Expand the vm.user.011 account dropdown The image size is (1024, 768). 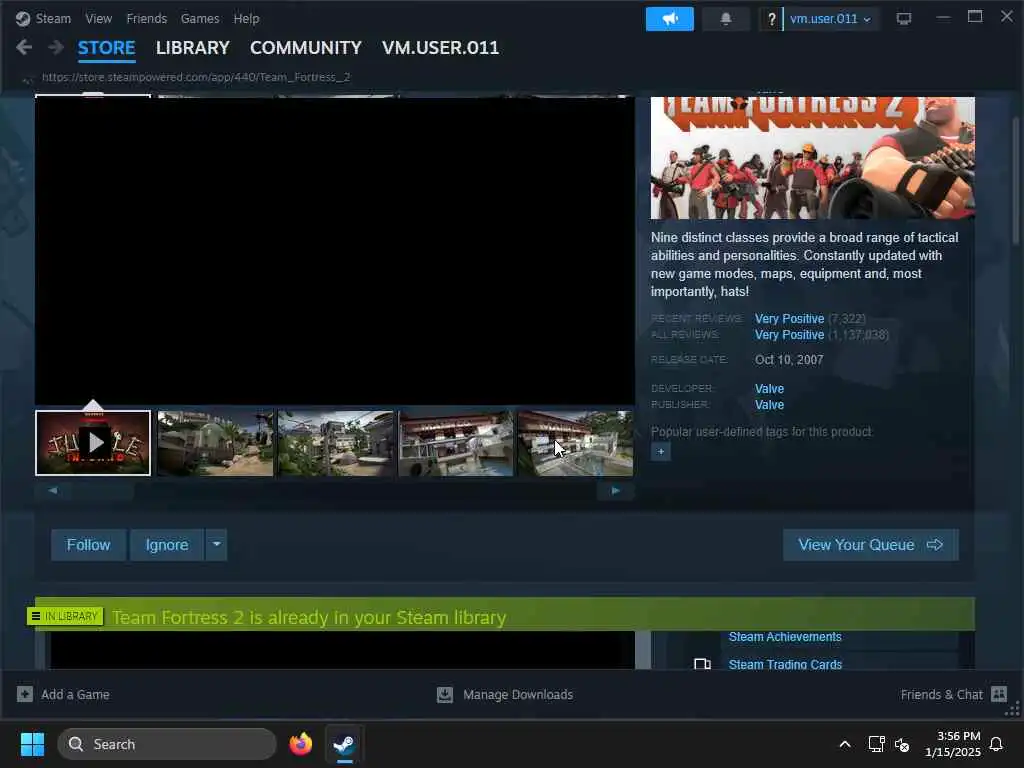coord(830,19)
